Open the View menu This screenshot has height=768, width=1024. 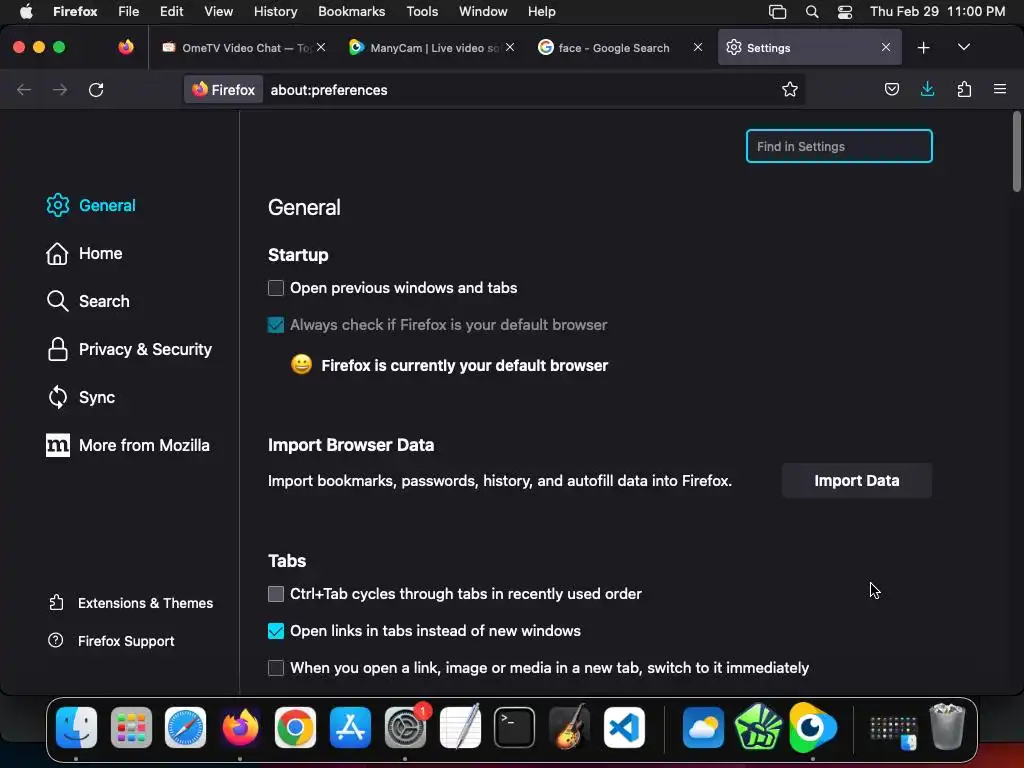(x=218, y=11)
